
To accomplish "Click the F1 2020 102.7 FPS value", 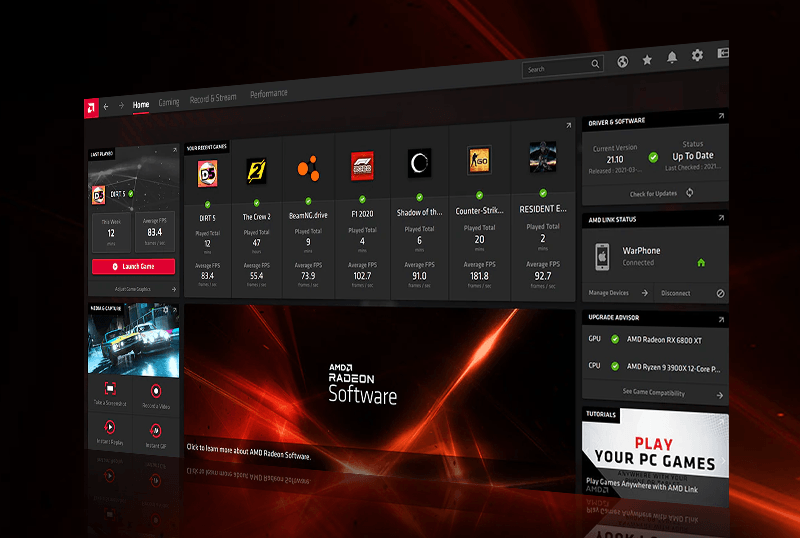I will [362, 276].
